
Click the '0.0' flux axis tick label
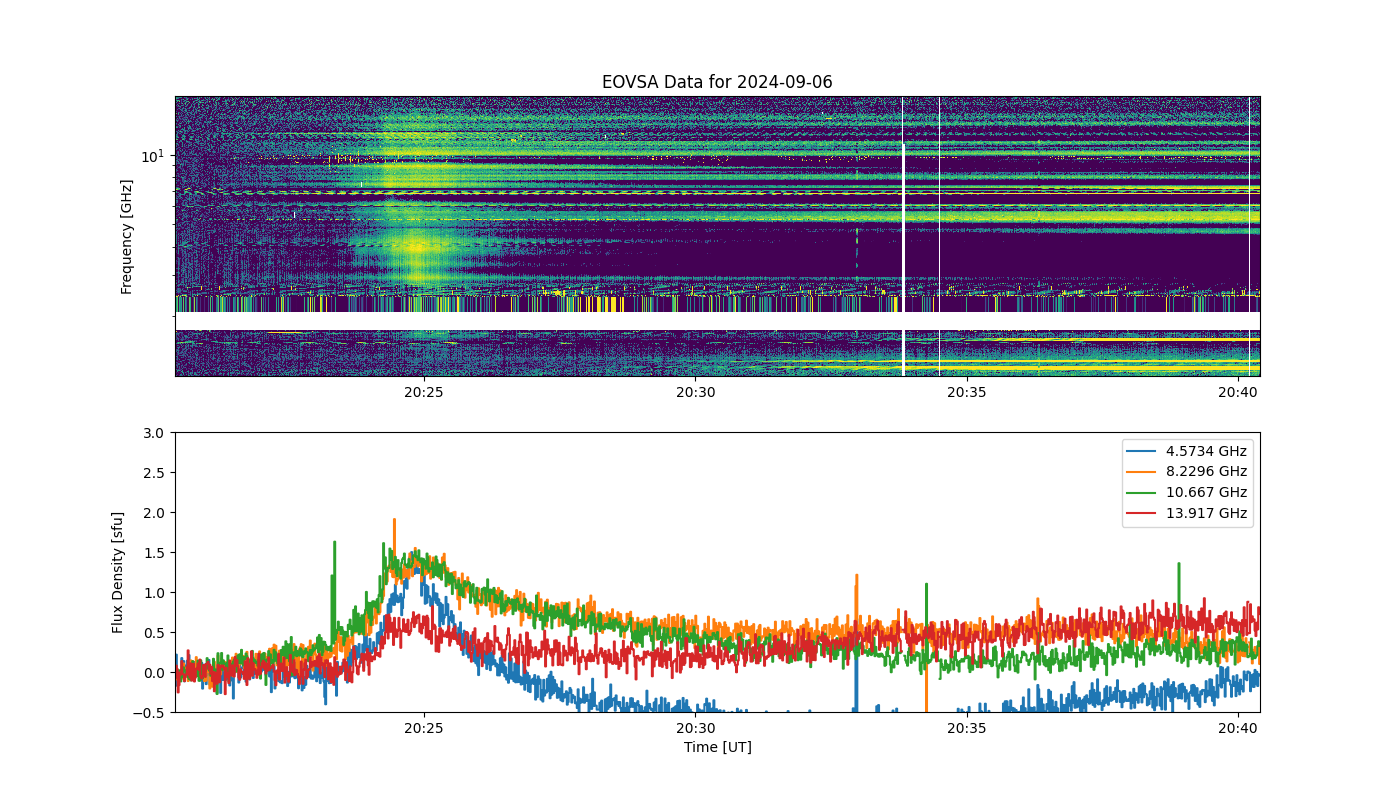click(154, 673)
